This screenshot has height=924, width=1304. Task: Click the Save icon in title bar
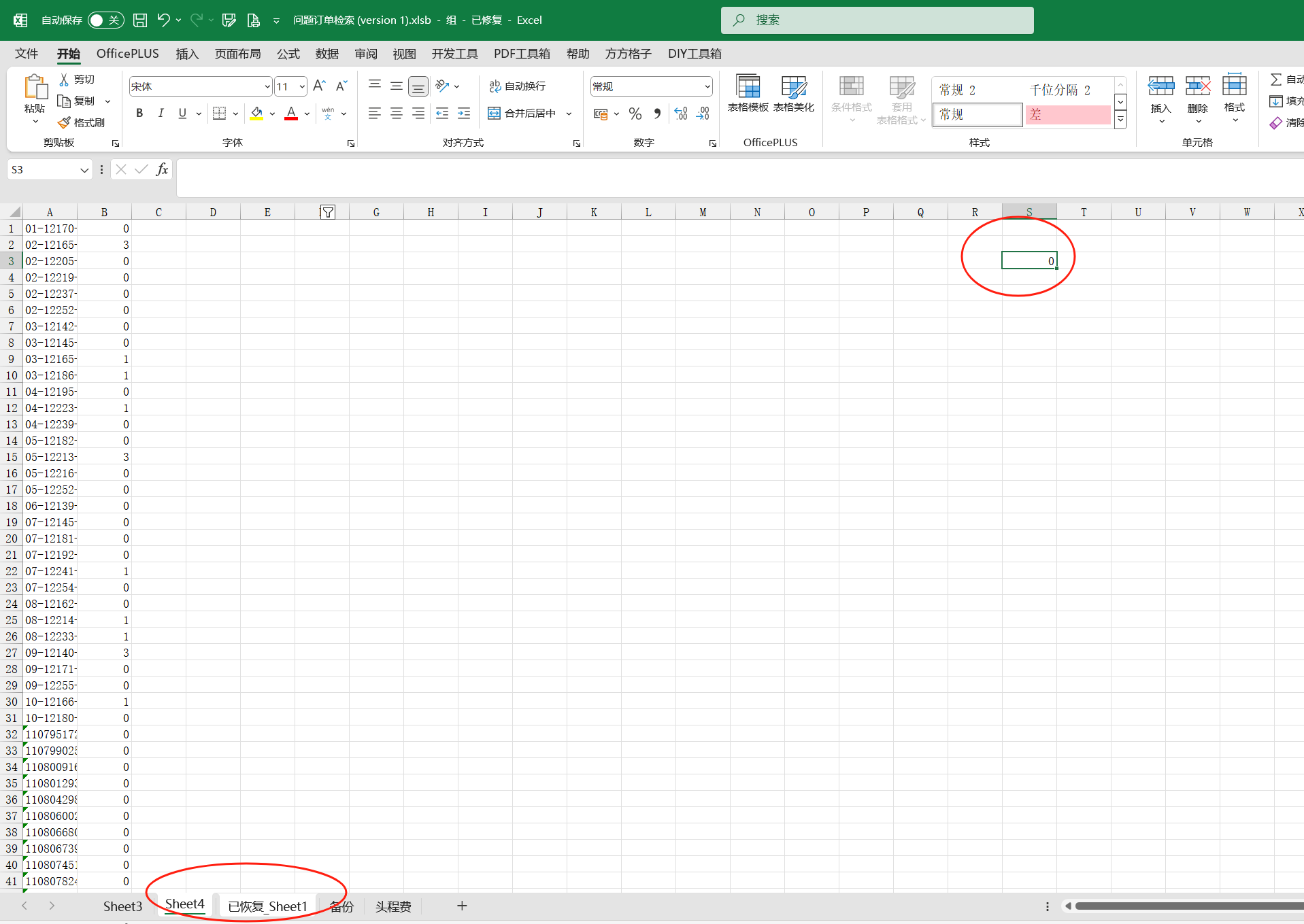[x=140, y=20]
